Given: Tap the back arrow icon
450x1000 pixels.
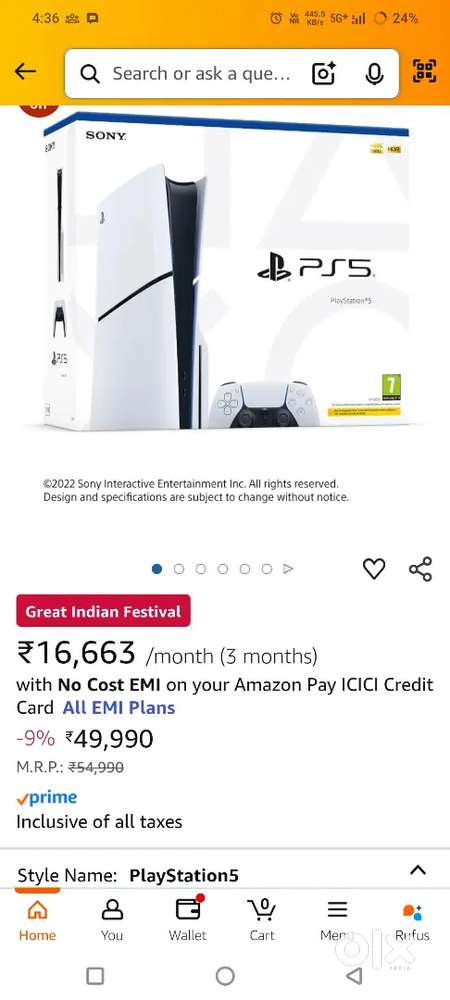Looking at the screenshot, I should pyautogui.click(x=25, y=71).
